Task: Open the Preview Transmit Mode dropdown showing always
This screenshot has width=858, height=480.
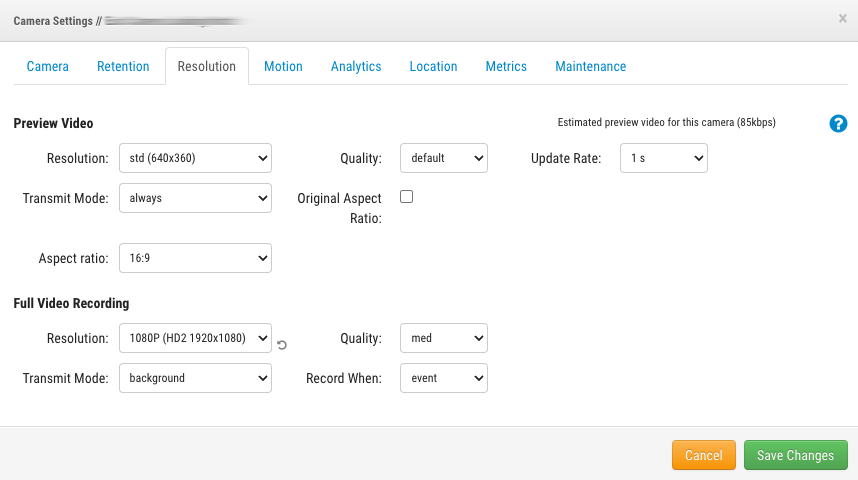Action: [x=195, y=198]
